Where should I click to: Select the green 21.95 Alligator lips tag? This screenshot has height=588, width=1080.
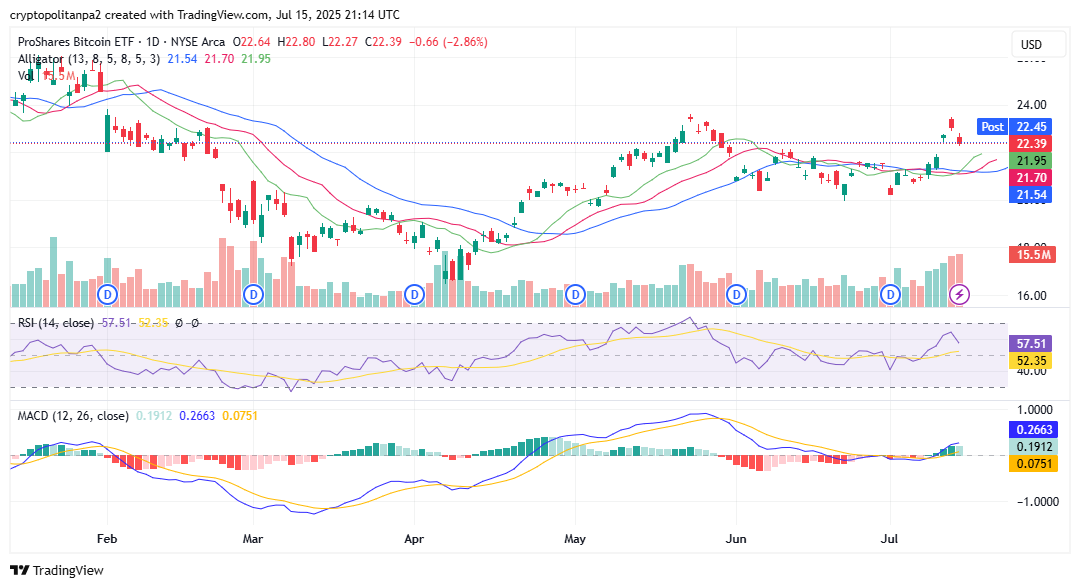1031,161
